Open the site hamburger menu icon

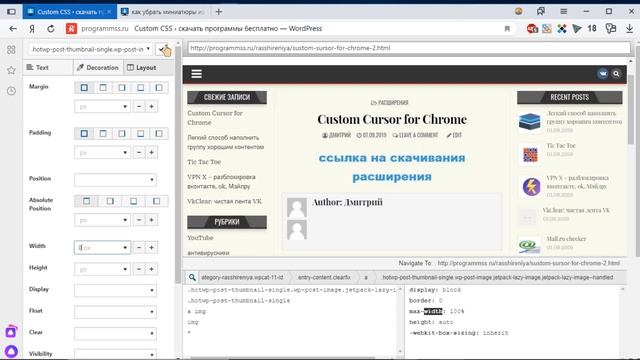pos(197,74)
